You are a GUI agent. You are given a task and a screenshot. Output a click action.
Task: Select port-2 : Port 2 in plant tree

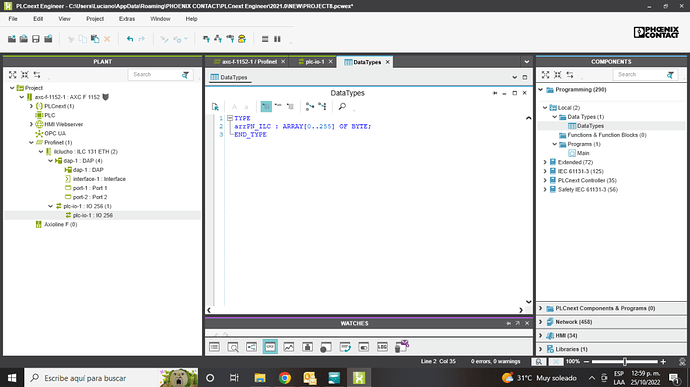90,197
